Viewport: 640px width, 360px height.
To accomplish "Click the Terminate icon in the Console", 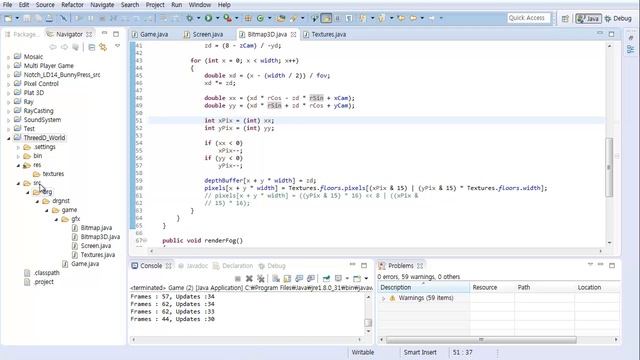I will coord(238,278).
